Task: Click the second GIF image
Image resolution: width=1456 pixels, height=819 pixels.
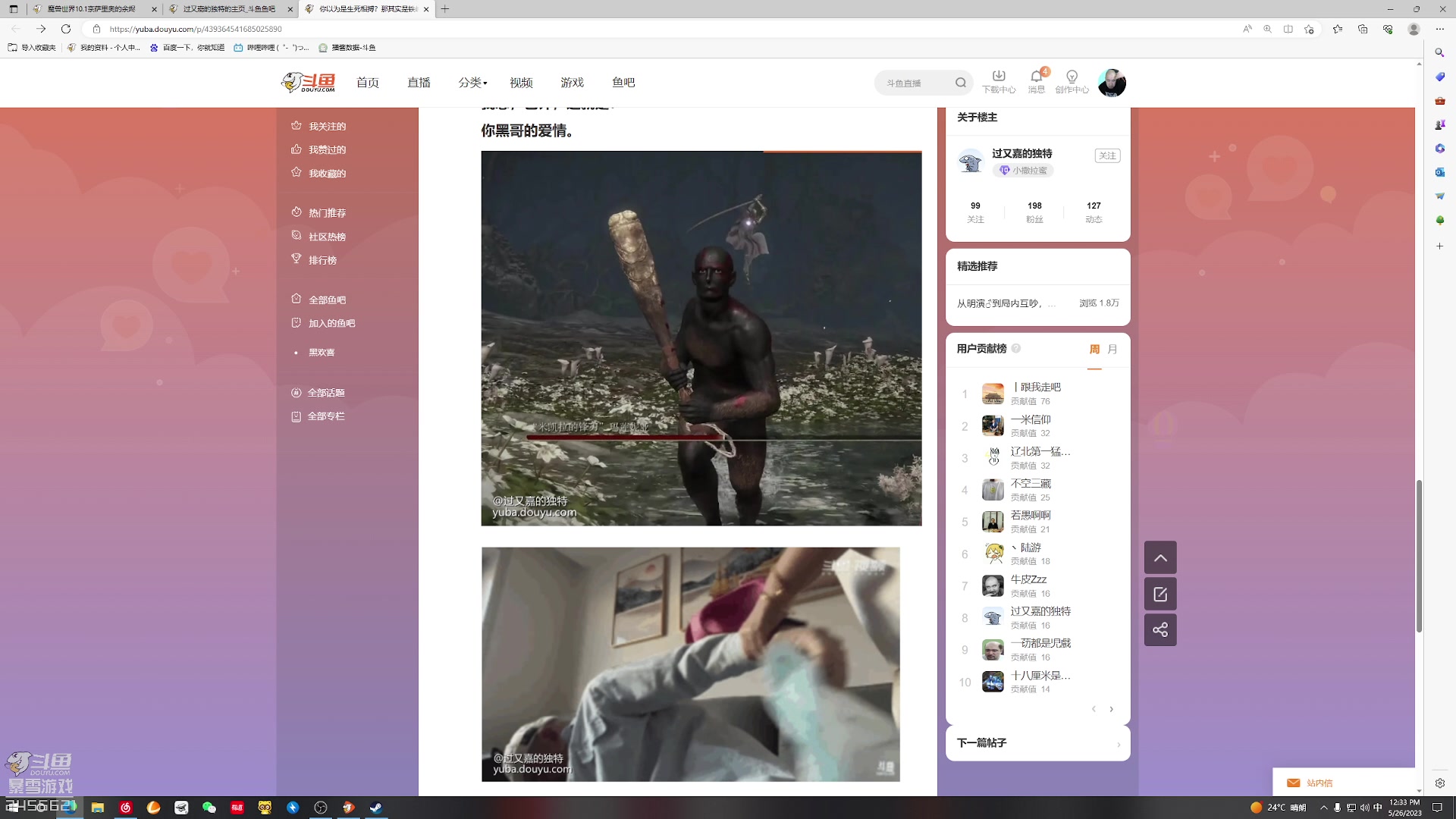Action: (691, 664)
